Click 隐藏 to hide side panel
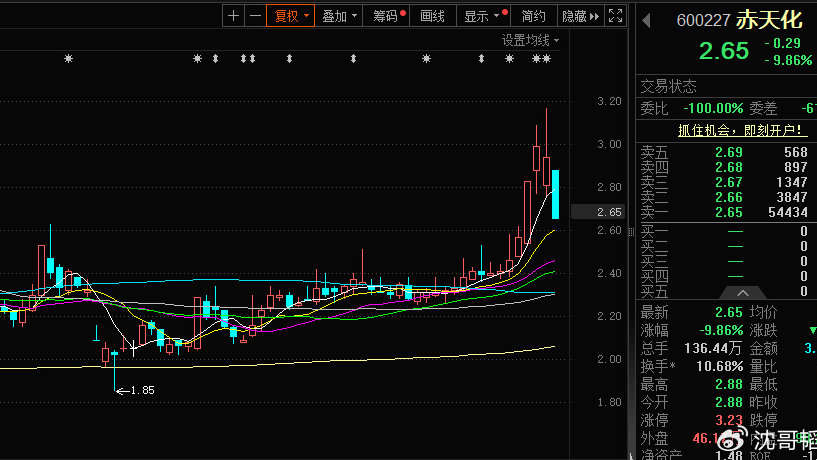Viewport: 817px width, 460px height. click(580, 16)
